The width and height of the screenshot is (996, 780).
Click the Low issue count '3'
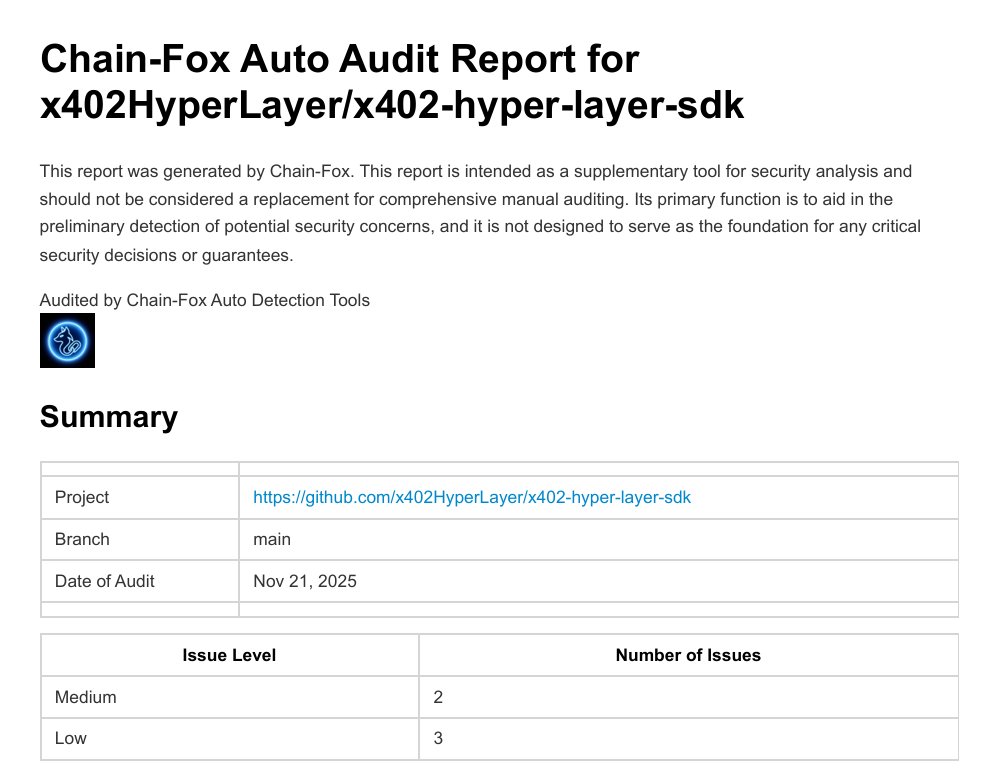(438, 738)
